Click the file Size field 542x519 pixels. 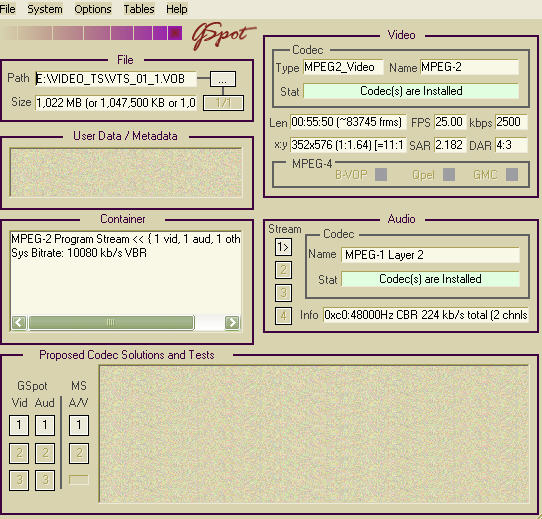click(116, 103)
